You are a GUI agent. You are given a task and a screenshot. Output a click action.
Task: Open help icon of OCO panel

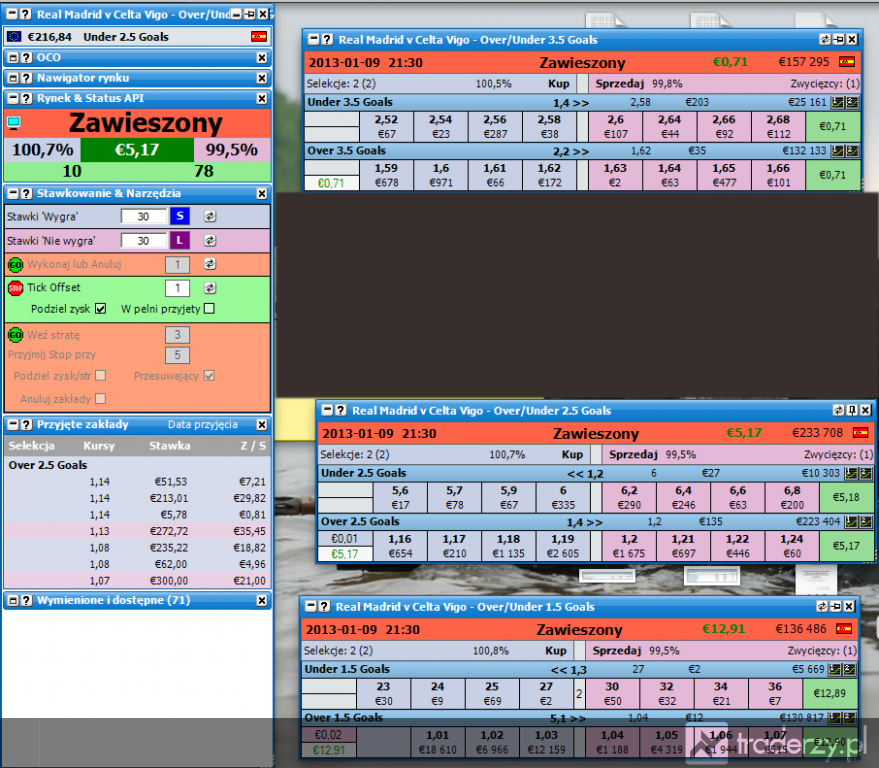click(26, 57)
